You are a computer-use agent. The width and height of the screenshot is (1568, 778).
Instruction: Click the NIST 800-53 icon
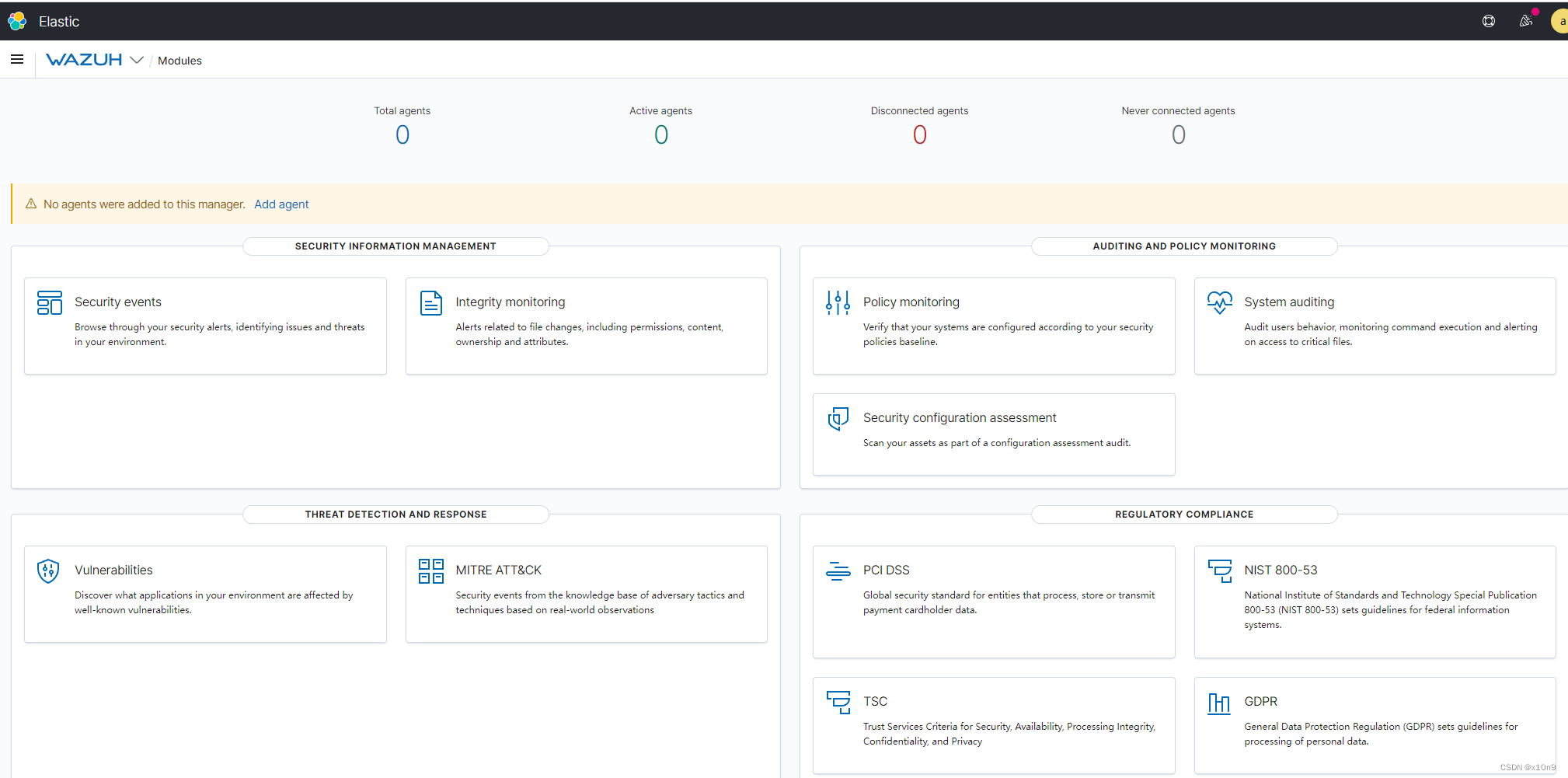[1219, 570]
